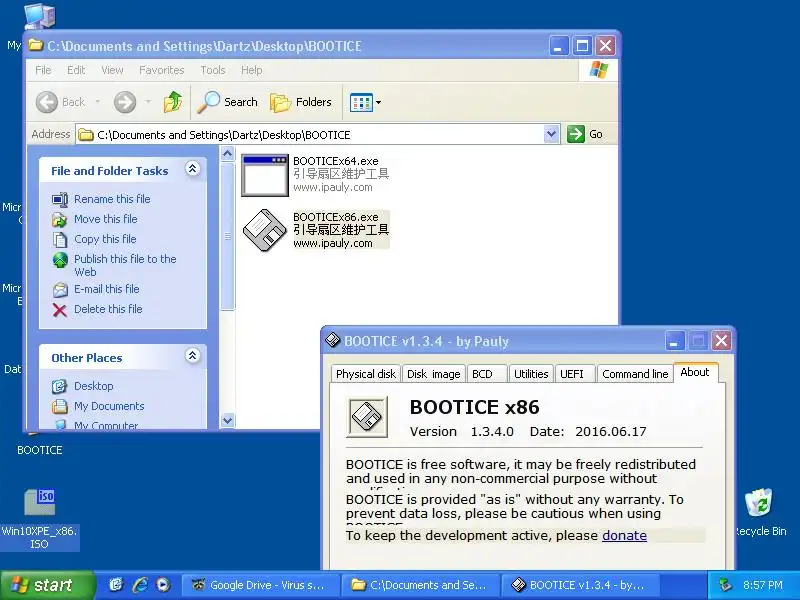The image size is (800, 600).
Task: Open the Edit menu
Action: point(76,70)
